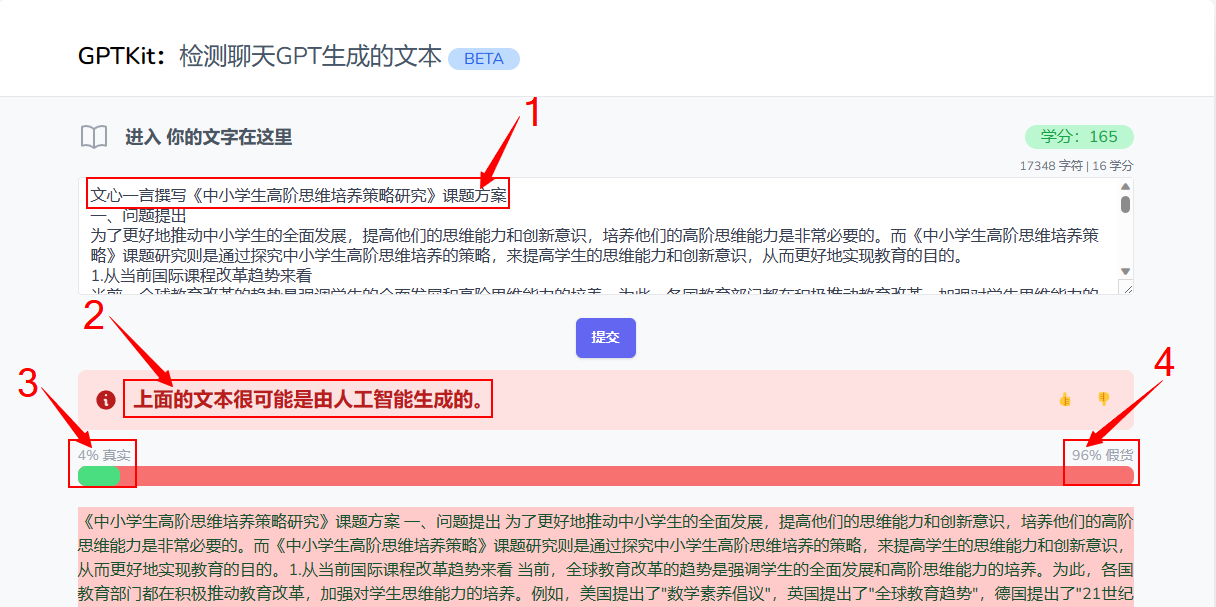Click the BETA badge next to the title
The image size is (1216, 607).
coord(484,59)
